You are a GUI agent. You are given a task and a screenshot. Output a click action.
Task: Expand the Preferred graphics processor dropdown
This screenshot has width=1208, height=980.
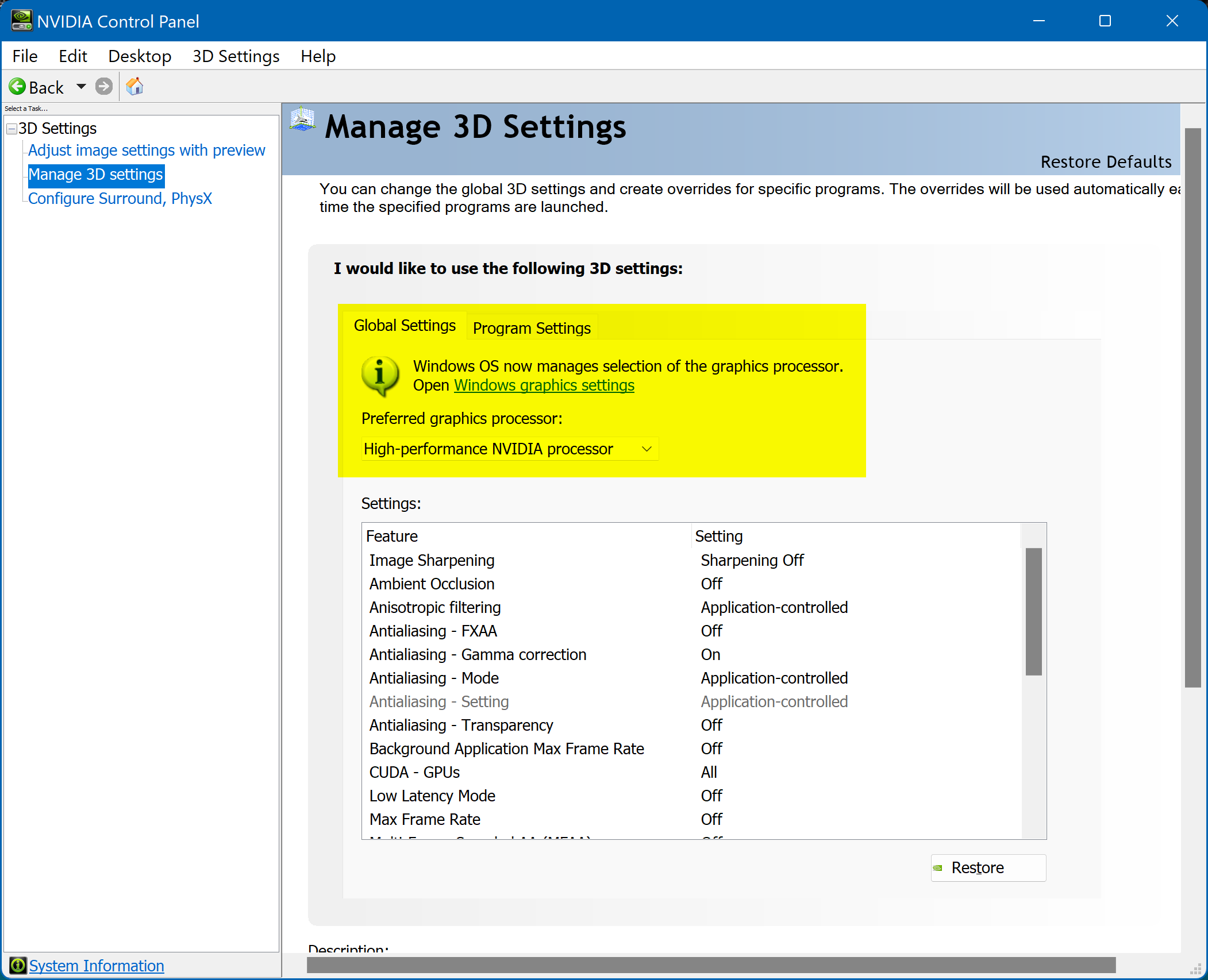[x=648, y=448]
